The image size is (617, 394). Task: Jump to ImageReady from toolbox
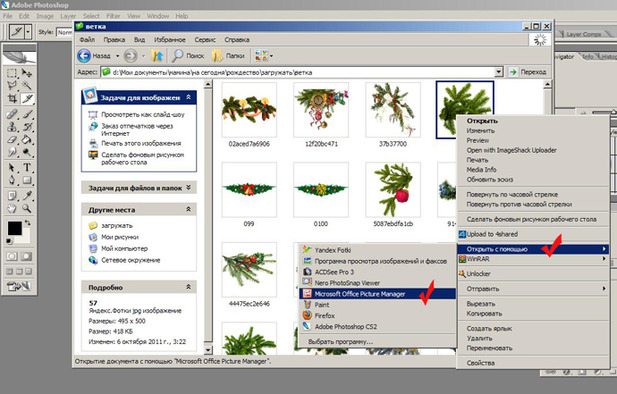19,287
